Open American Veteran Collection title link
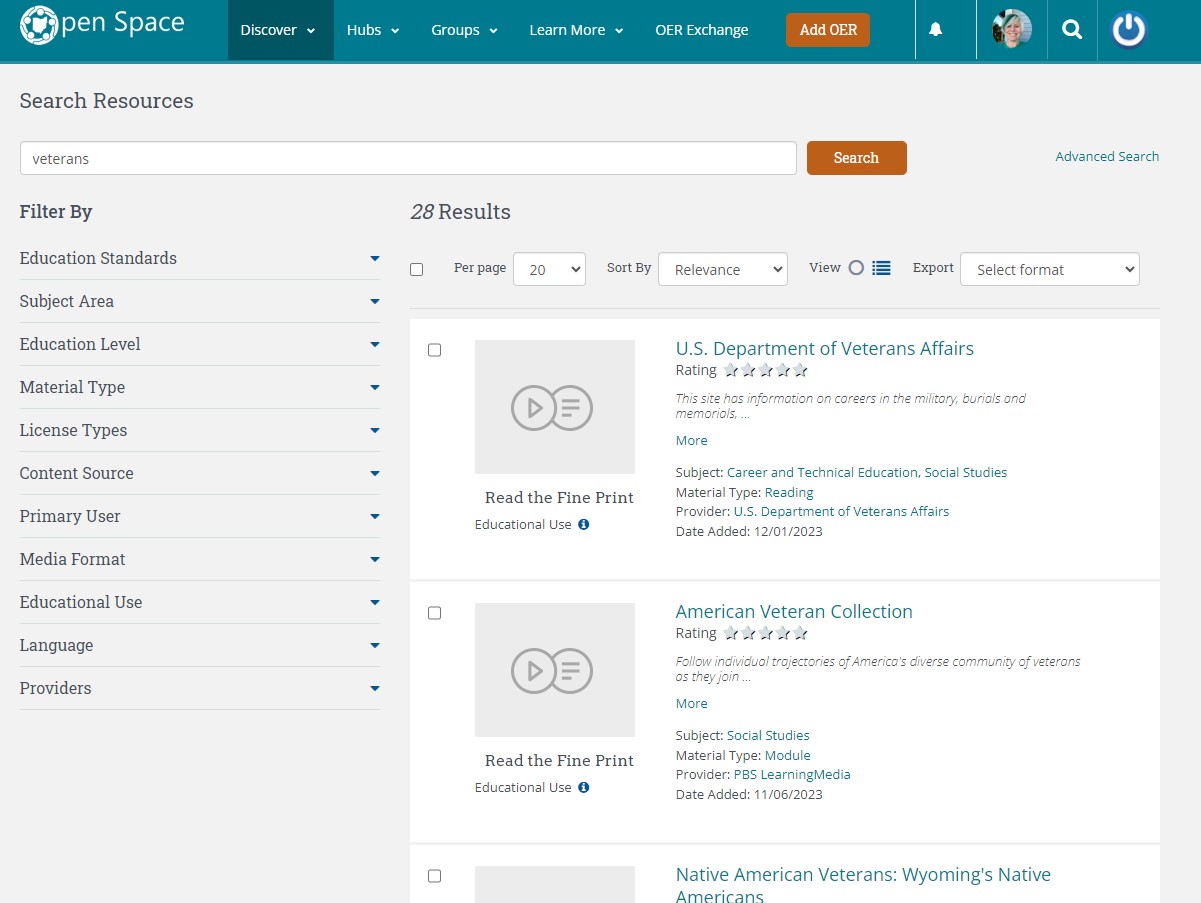1201x903 pixels. [794, 612]
